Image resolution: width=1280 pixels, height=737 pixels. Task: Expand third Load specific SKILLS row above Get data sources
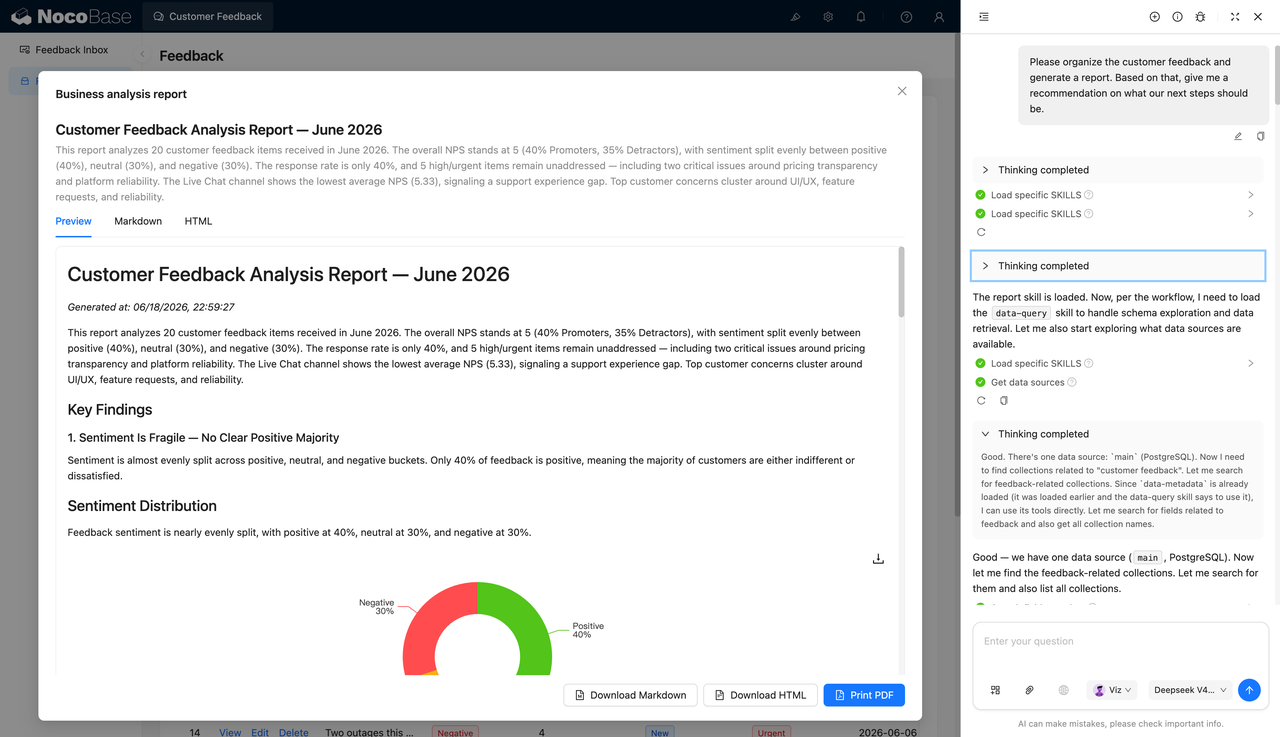tap(1251, 364)
